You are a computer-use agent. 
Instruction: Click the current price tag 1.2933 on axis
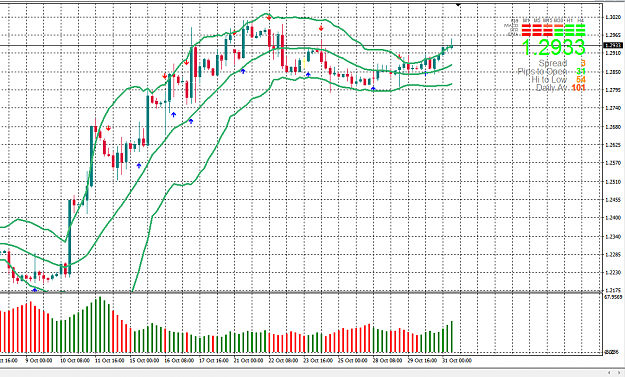point(613,45)
